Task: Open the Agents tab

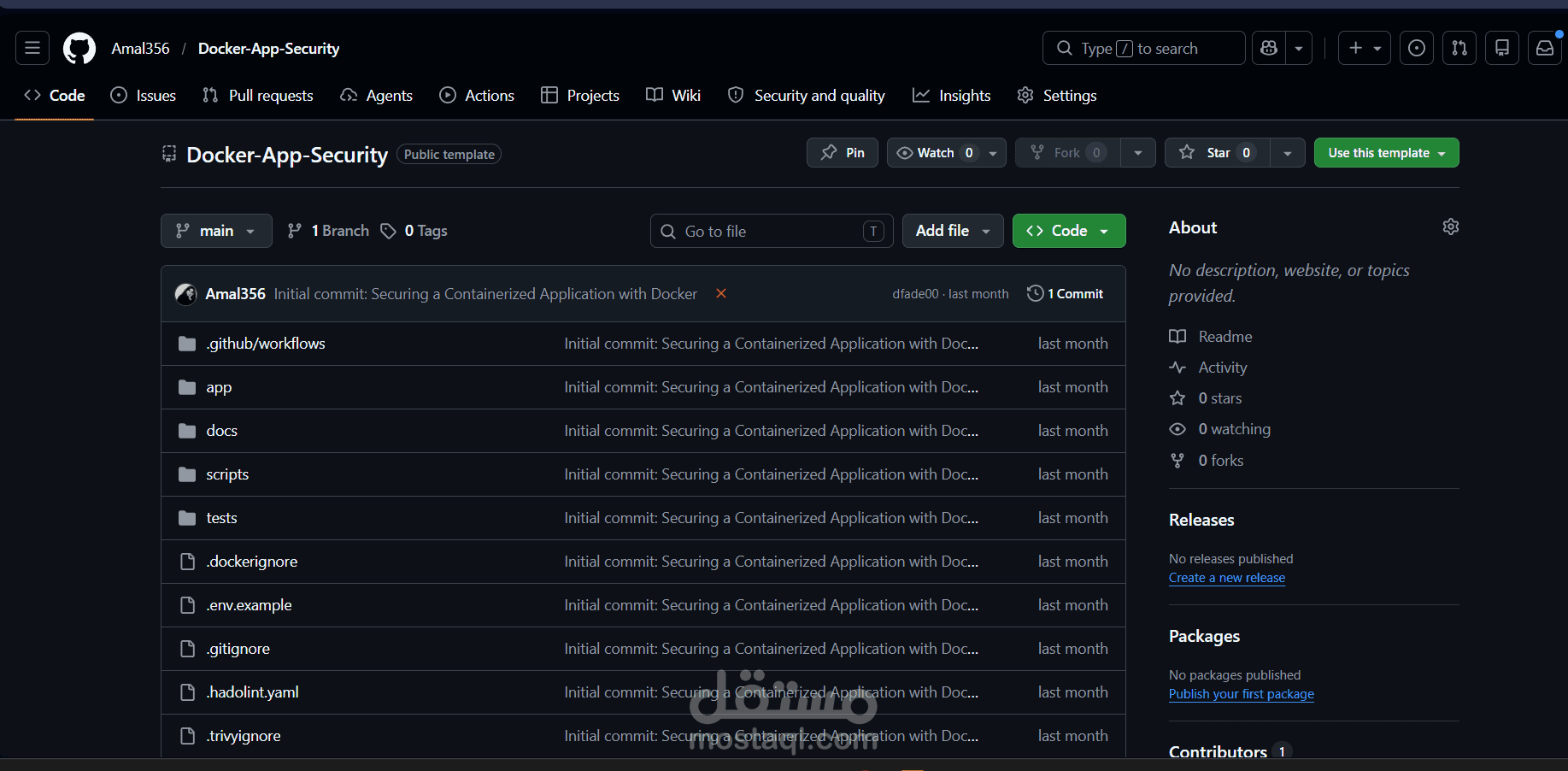Action: pyautogui.click(x=377, y=96)
